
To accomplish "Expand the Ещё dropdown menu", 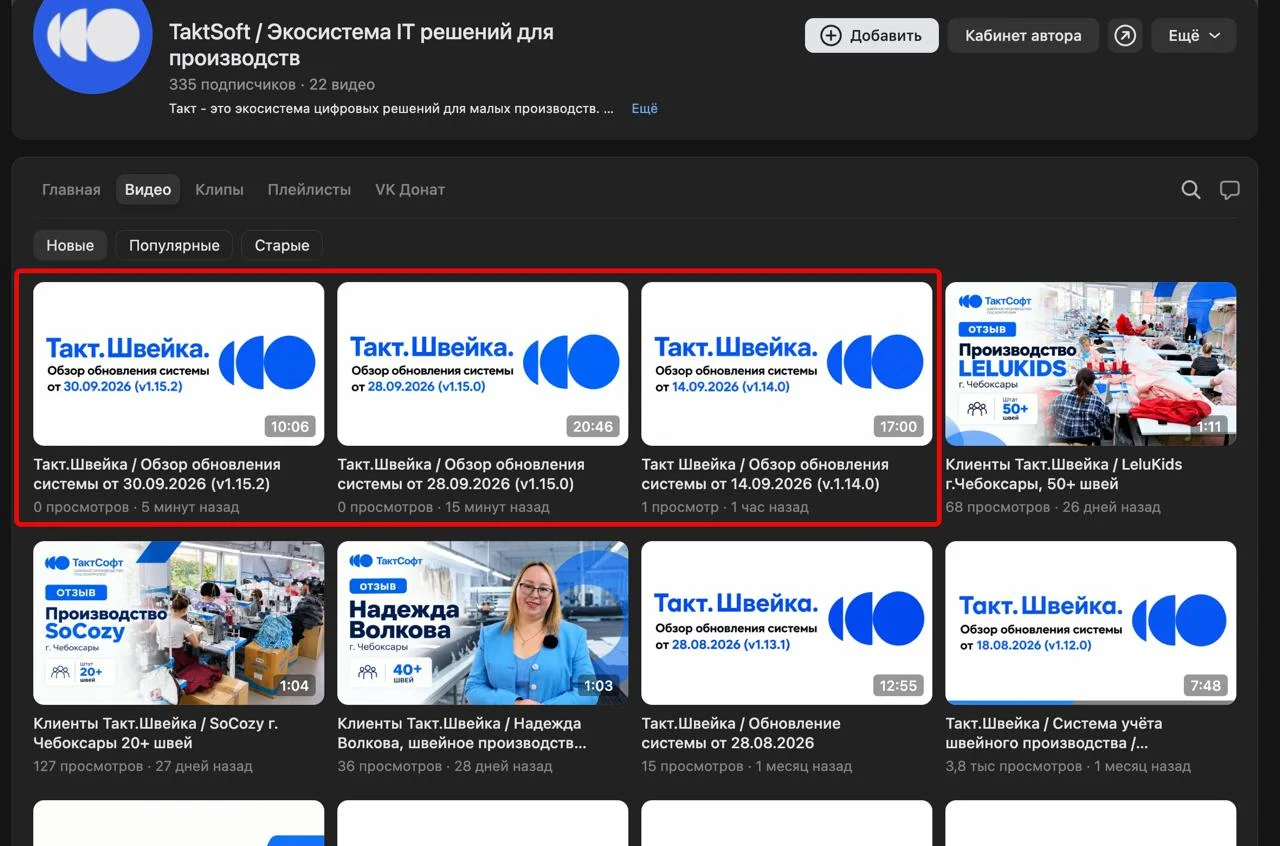I will coord(1194,36).
